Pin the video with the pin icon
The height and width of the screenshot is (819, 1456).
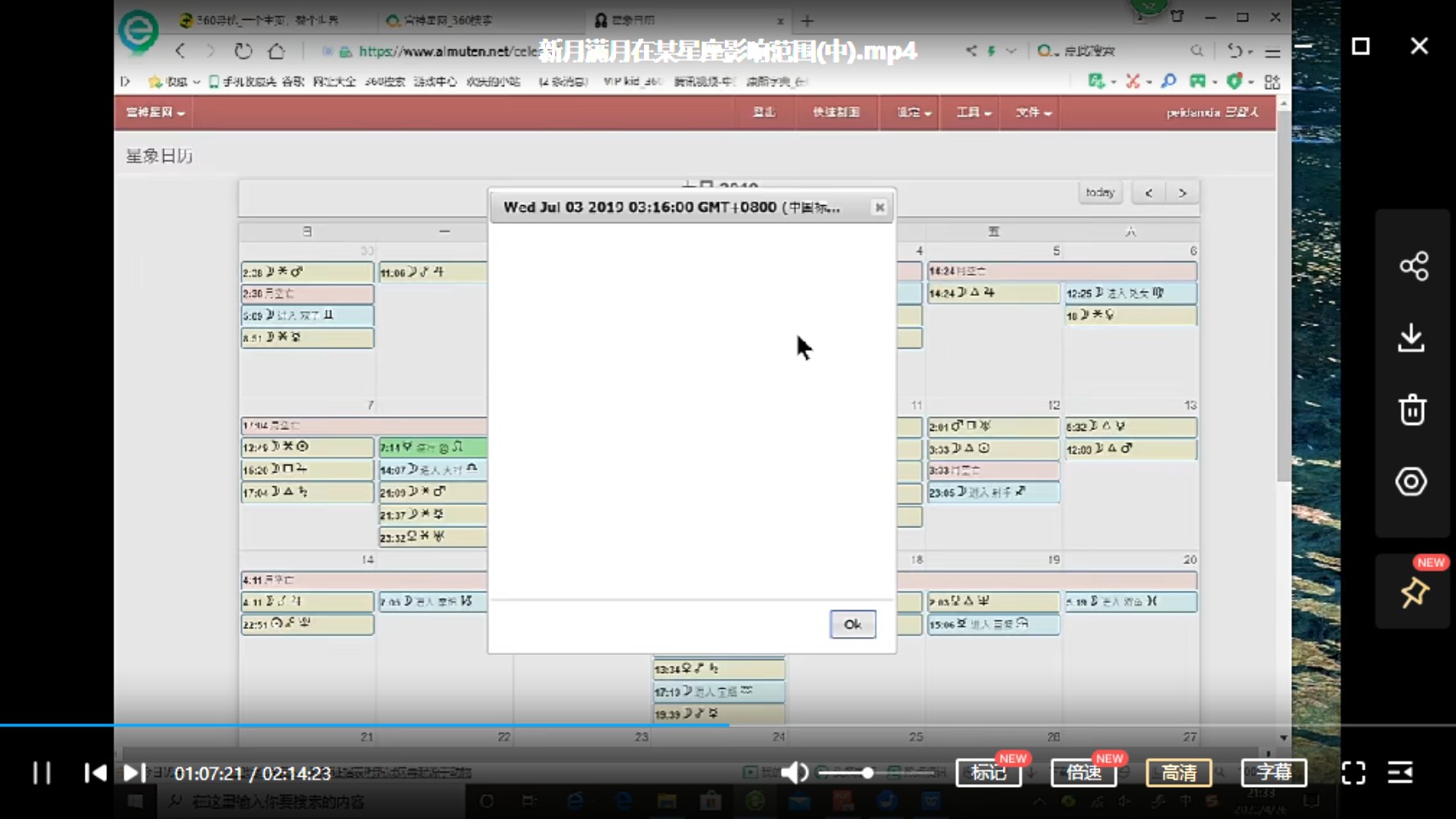click(1414, 592)
